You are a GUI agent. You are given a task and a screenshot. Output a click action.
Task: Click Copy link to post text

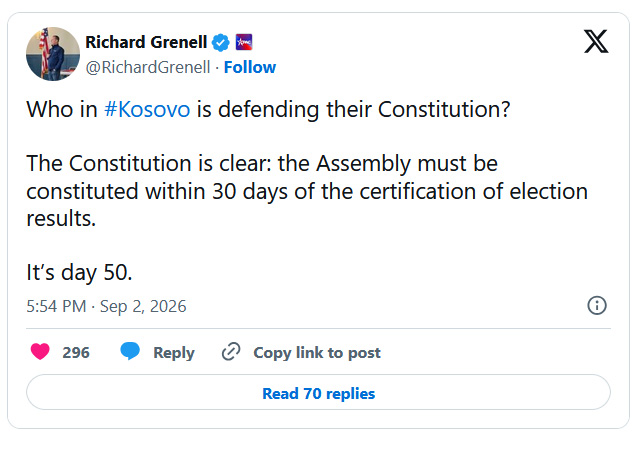coord(317,353)
